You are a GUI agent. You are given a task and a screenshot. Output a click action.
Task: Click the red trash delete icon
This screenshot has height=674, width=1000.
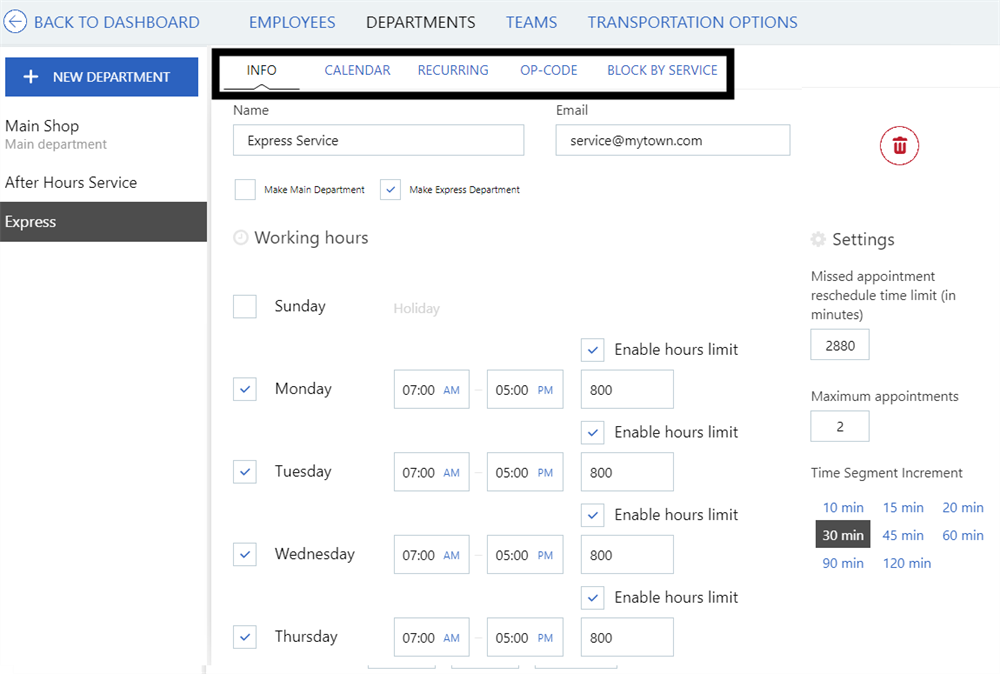click(899, 146)
